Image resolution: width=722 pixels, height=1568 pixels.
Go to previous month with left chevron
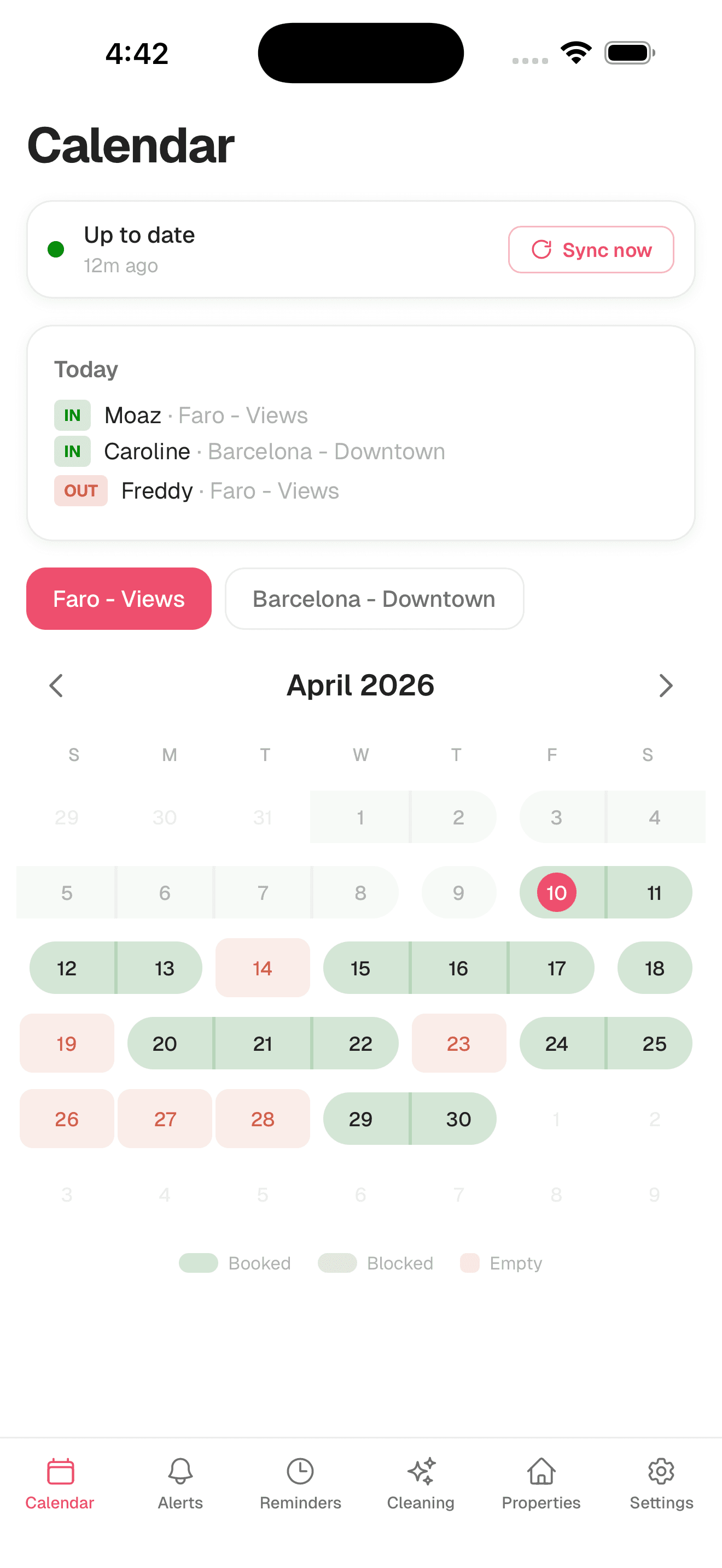(56, 686)
